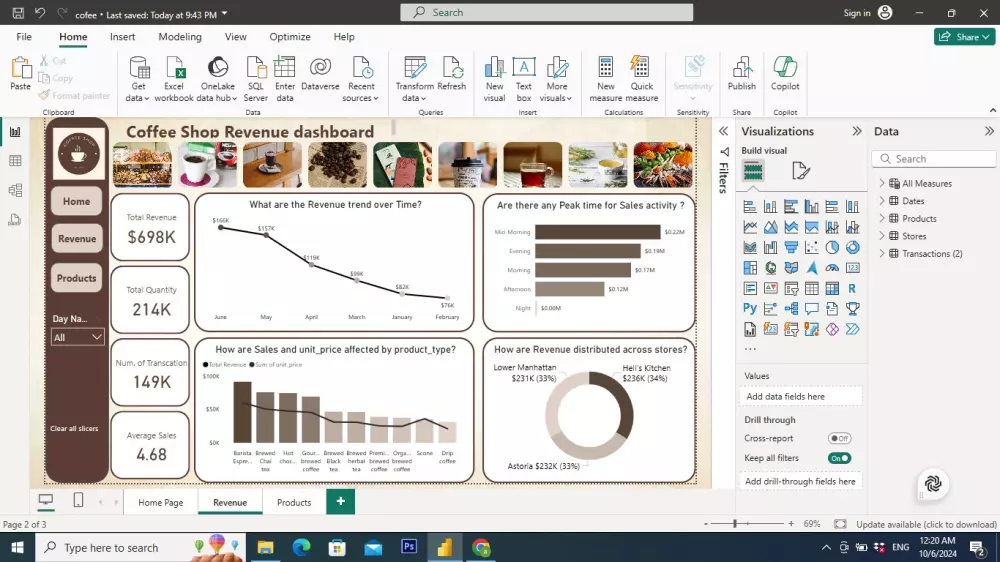Expand the Dates table
This screenshot has height=562, width=1000.
(882, 201)
